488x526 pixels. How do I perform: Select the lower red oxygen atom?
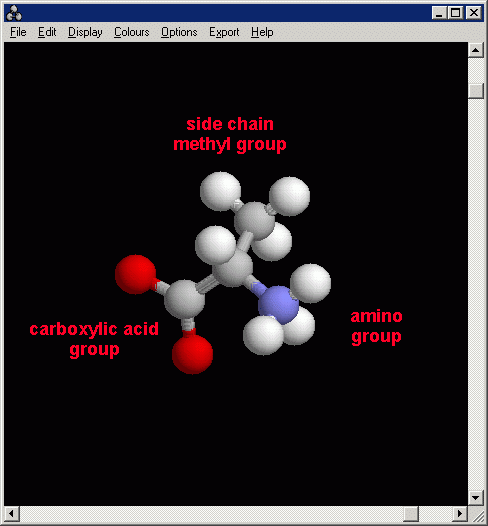pyautogui.click(x=193, y=354)
